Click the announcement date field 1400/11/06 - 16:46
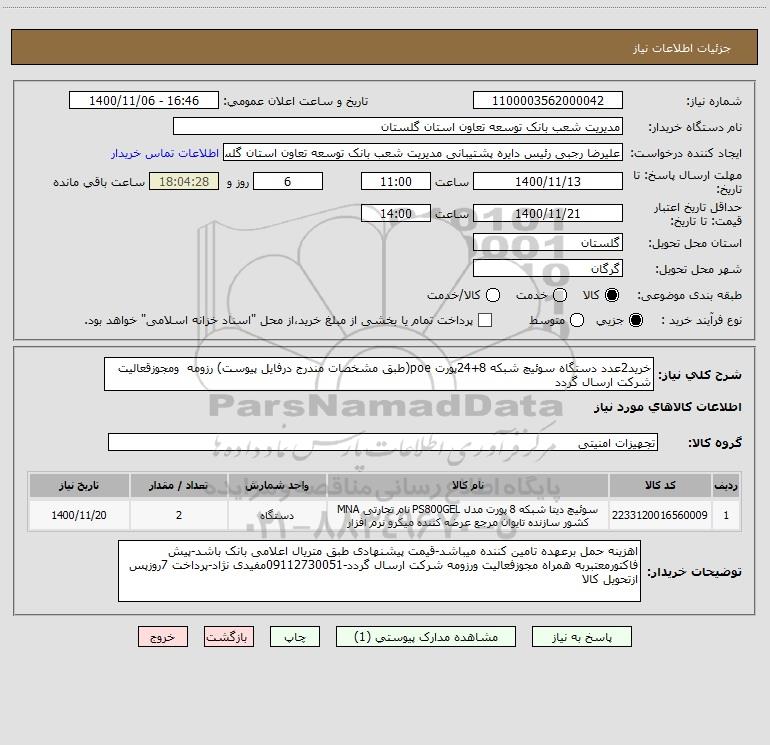Screen dimensions: 770x745 pyautogui.click(x=144, y=100)
